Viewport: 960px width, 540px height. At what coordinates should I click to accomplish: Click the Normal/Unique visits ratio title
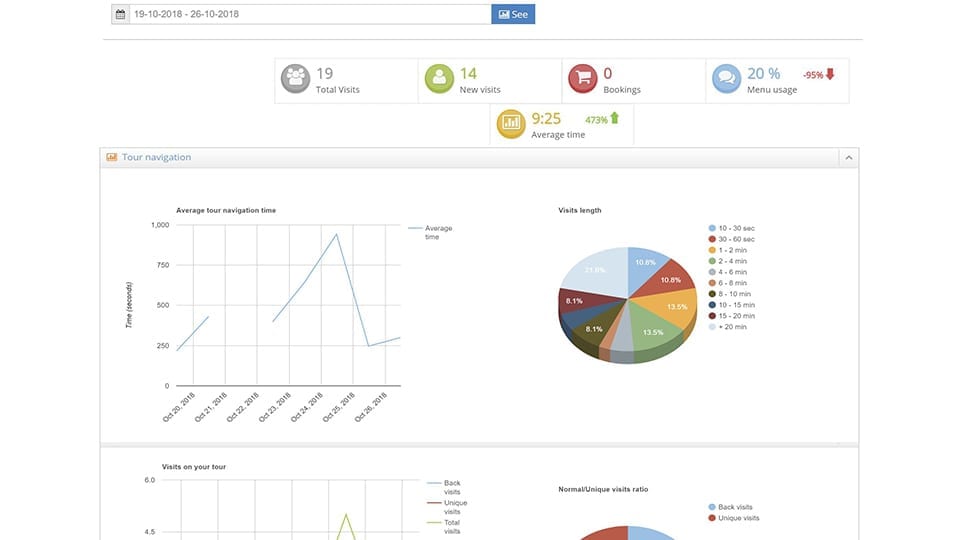pos(603,489)
